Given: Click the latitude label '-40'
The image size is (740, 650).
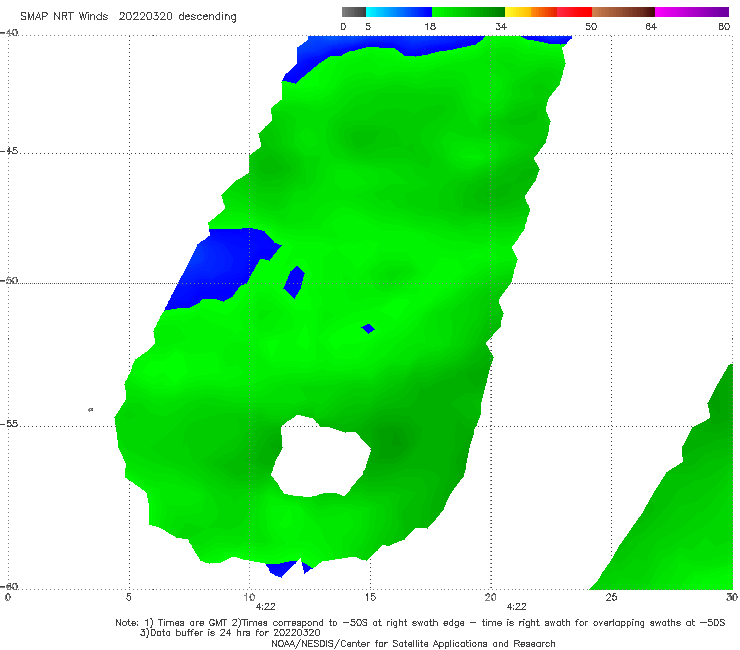Looking at the screenshot, I should pos(9,33).
